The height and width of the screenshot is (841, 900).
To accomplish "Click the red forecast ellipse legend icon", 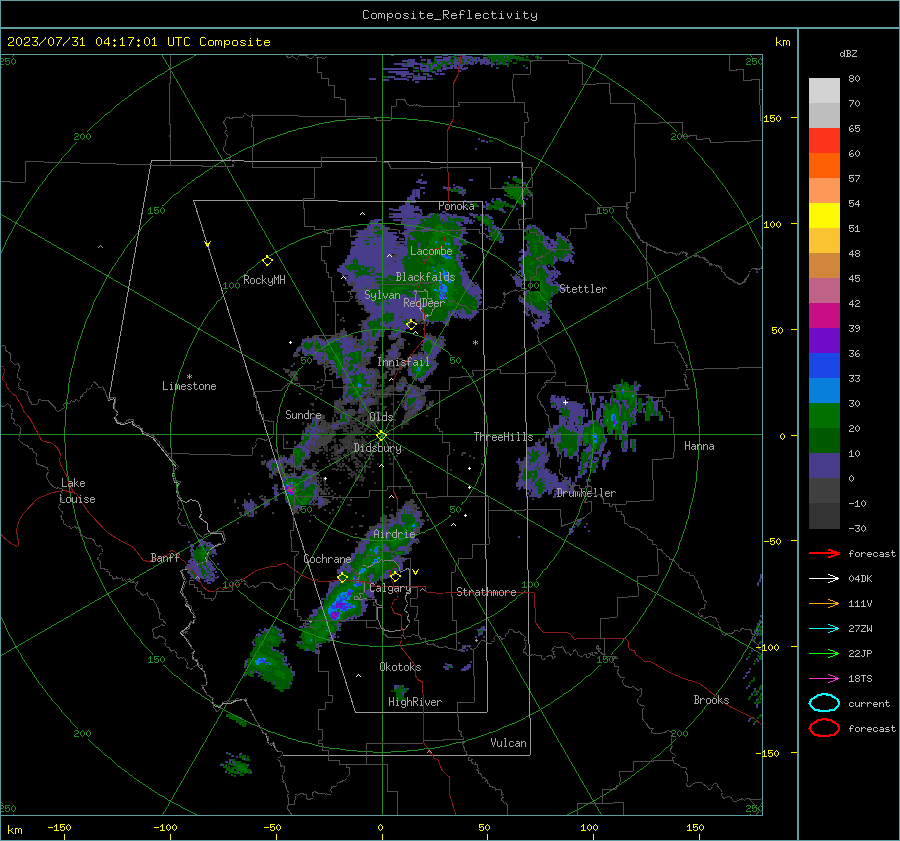I will pos(824,728).
